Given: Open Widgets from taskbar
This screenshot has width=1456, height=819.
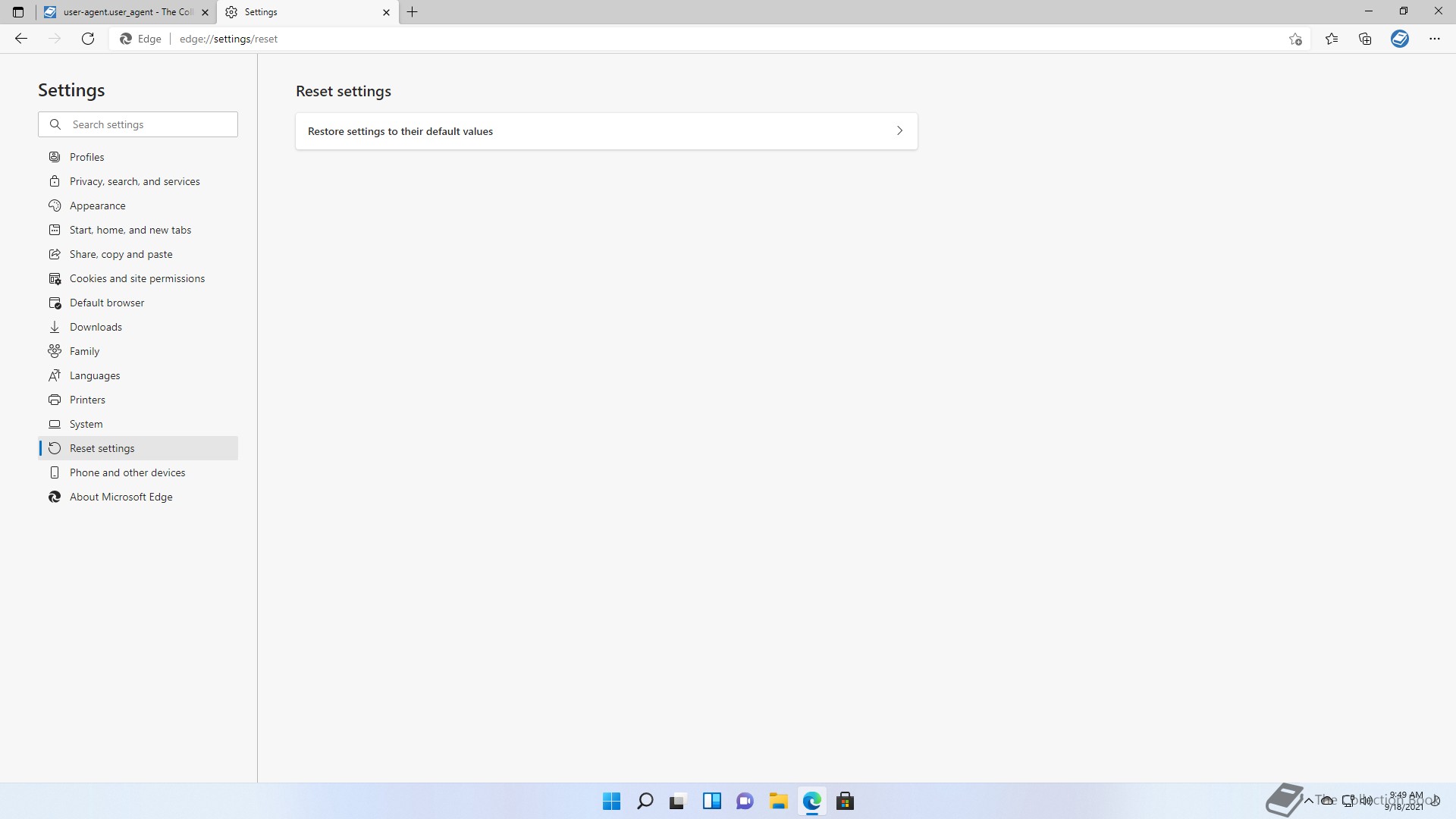Looking at the screenshot, I should (711, 801).
